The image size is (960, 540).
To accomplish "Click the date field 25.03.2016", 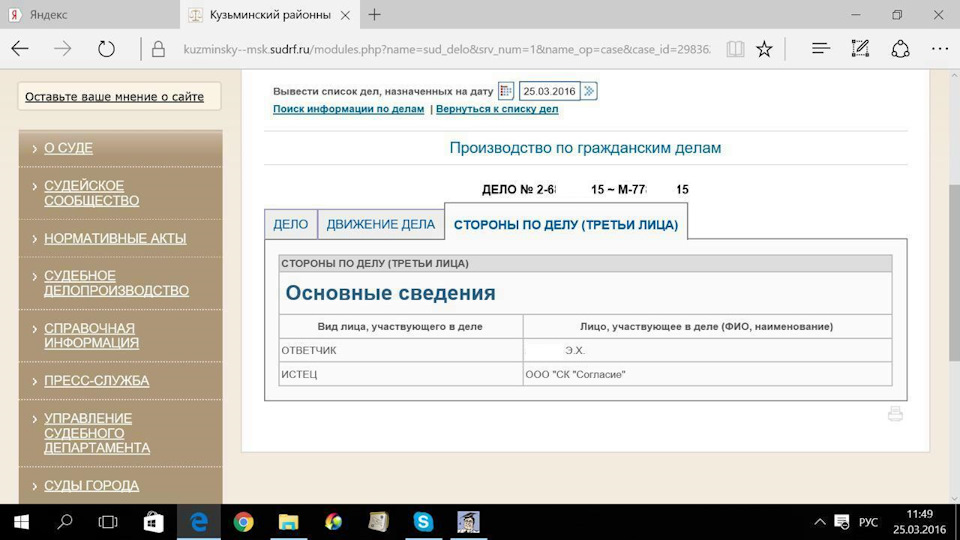I will pyautogui.click(x=549, y=91).
